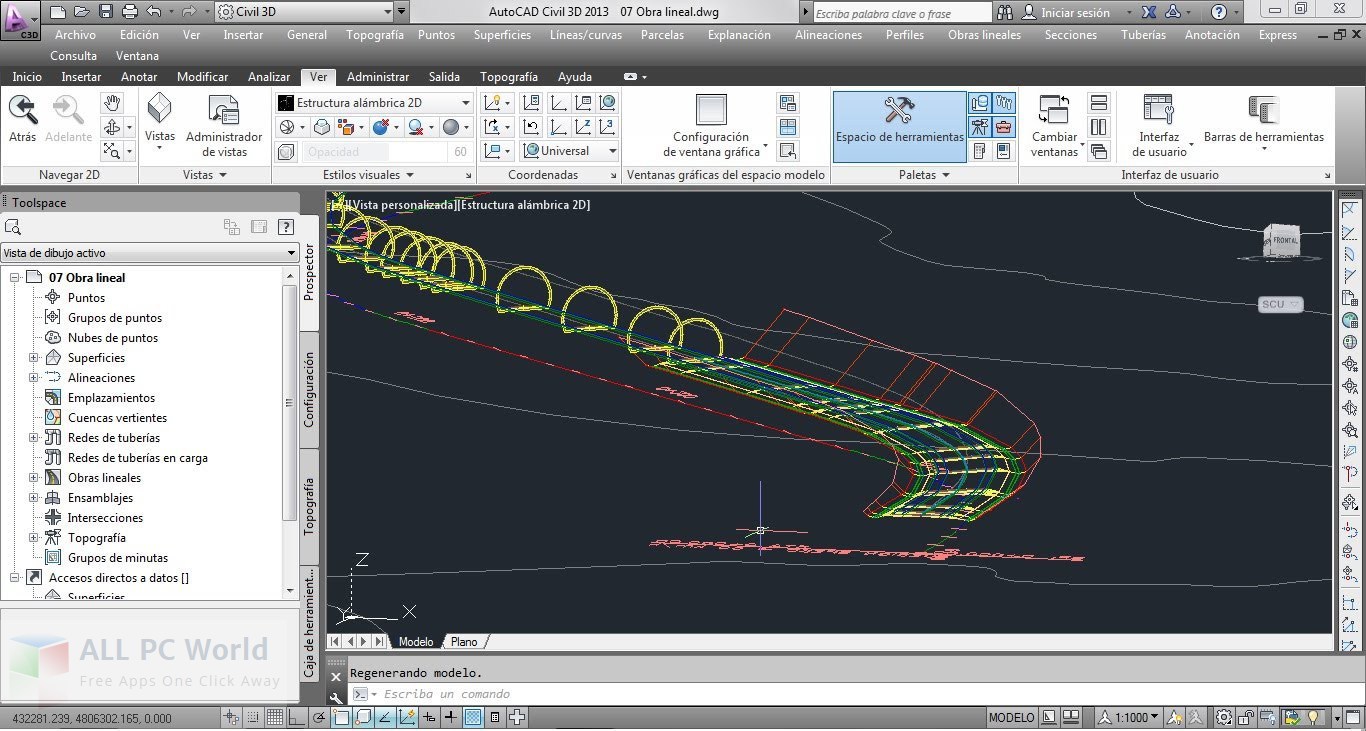Open Espacio de herramientas palette

coord(899,126)
